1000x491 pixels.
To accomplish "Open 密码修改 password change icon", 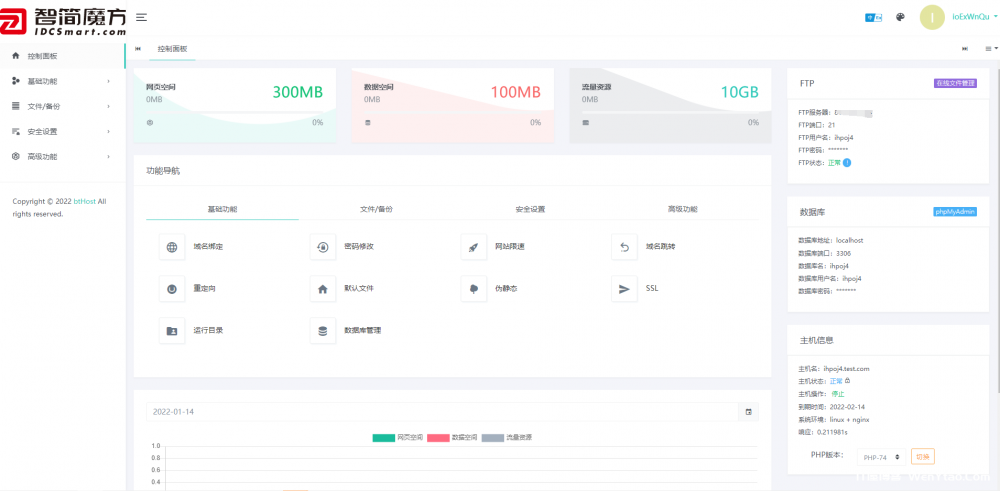I will [x=322, y=247].
